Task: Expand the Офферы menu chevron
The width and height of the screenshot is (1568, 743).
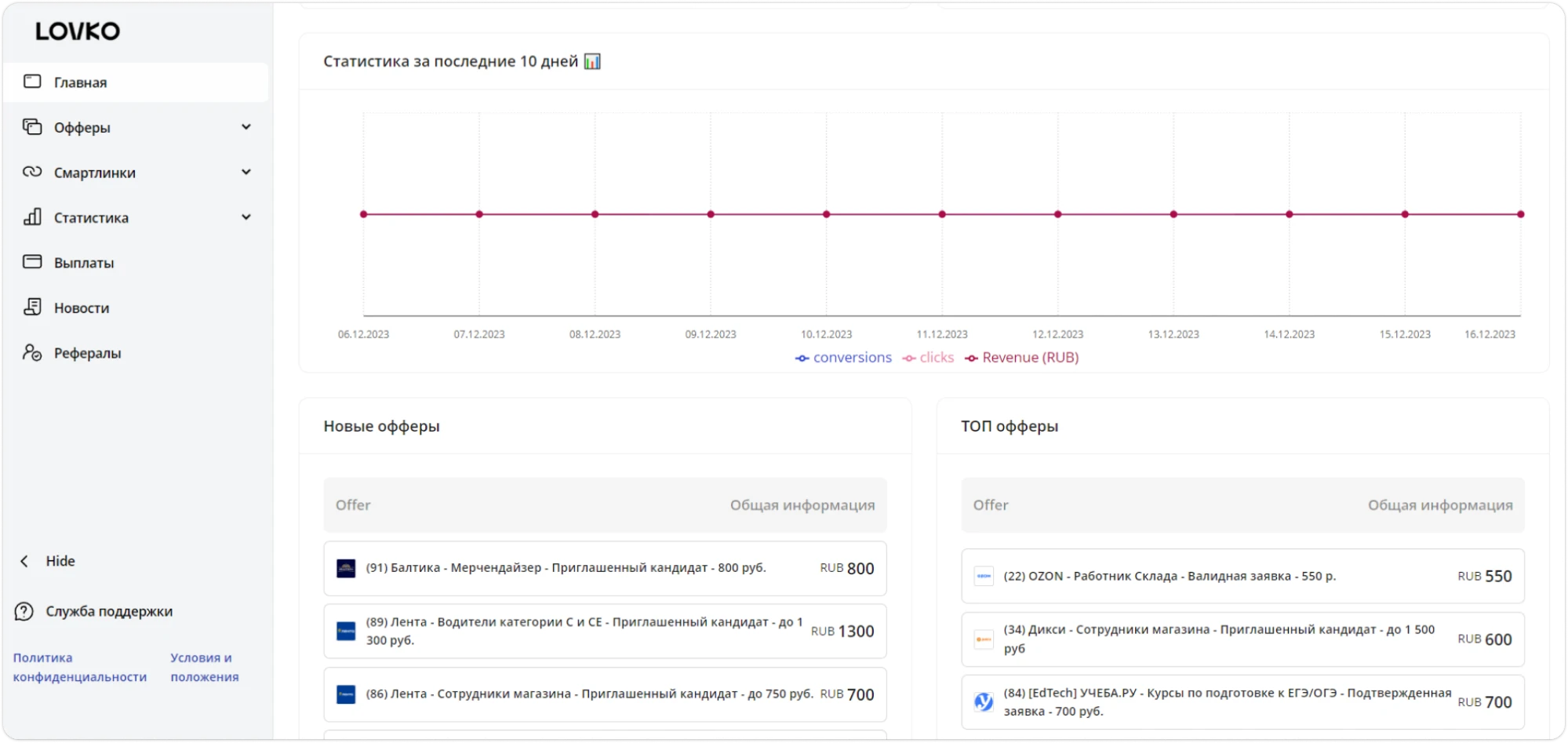Action: 246,127
